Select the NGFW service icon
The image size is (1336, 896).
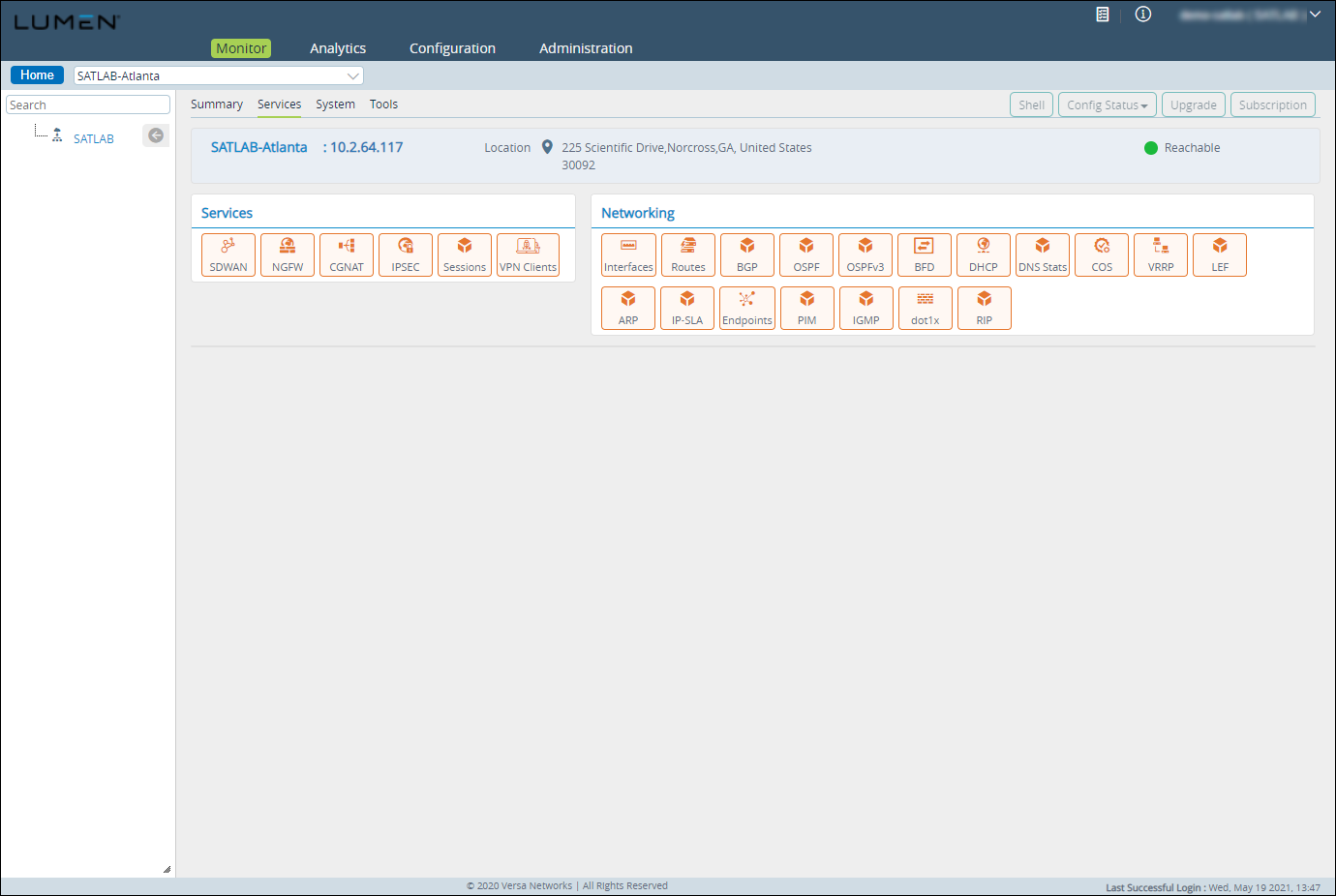287,254
